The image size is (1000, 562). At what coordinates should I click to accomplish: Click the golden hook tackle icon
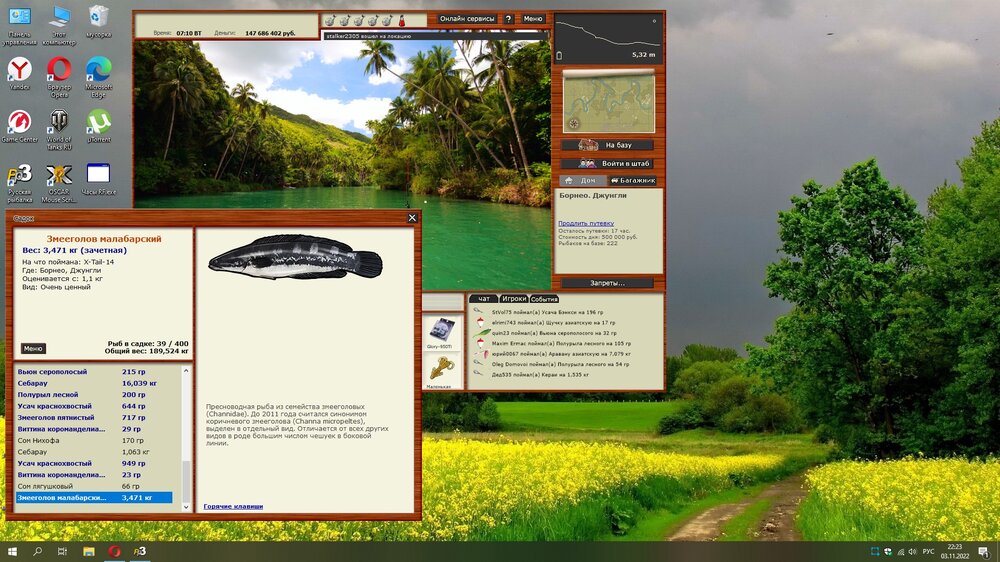click(441, 368)
